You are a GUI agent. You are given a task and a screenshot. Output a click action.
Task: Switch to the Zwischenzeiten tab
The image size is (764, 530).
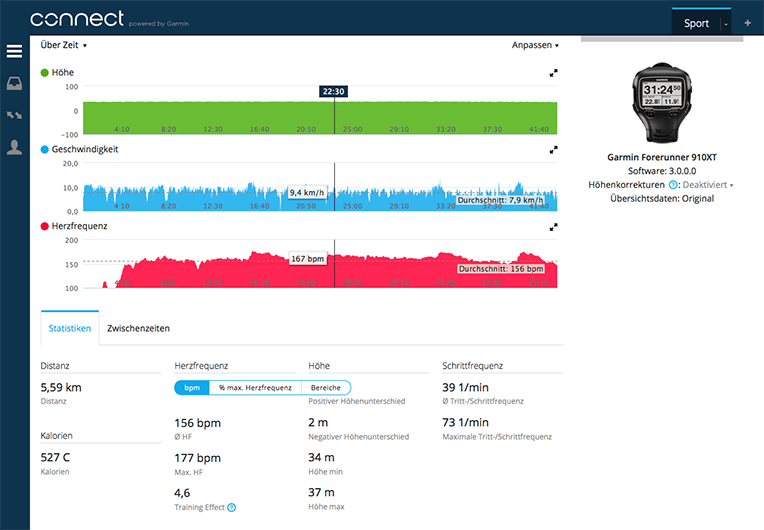pyautogui.click(x=138, y=328)
